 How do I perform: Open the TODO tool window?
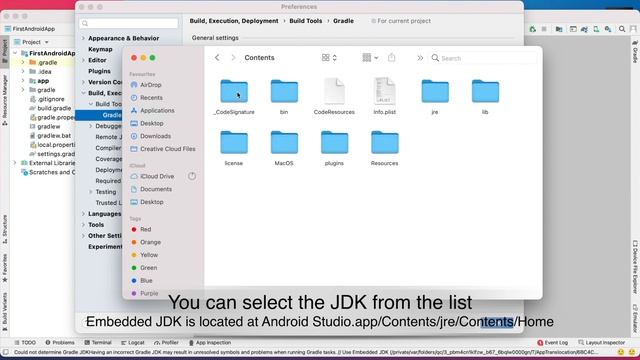pyautogui.click(x=25, y=342)
